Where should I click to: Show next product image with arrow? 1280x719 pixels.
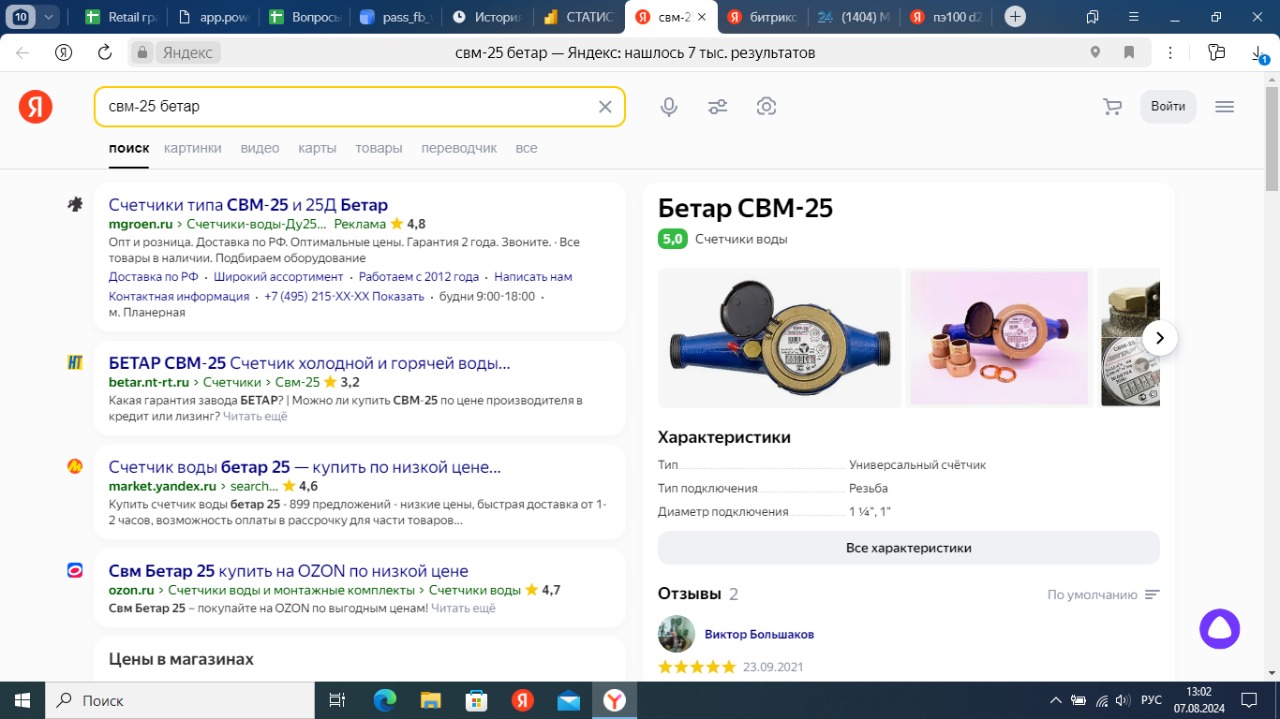point(1159,338)
